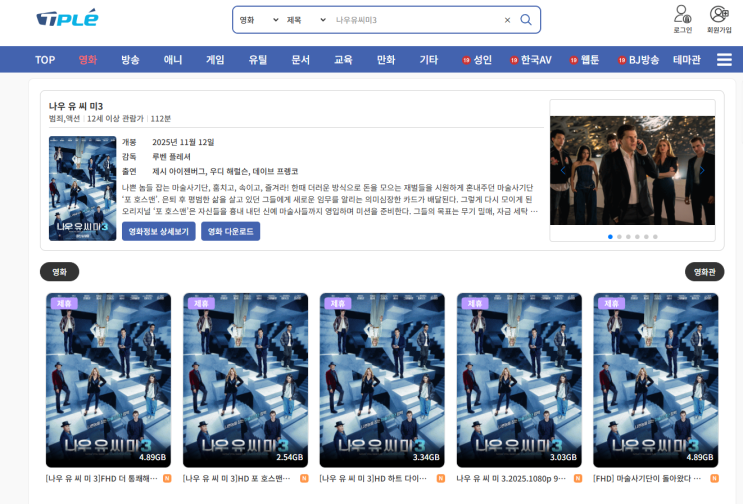Viewport: 743px width, 504px height.
Task: Go to the TOP menu tab
Action: click(x=45, y=60)
